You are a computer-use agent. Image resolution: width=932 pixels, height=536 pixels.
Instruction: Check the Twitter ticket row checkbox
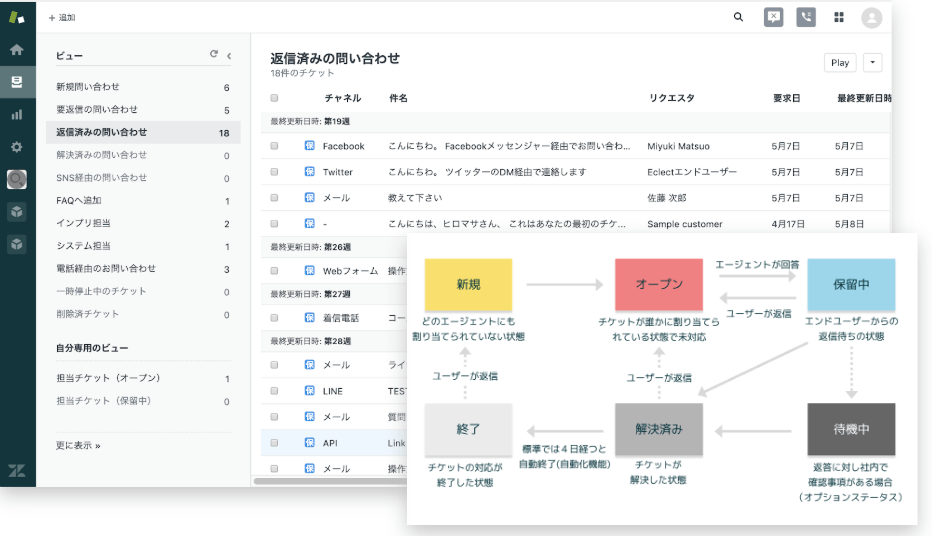[x=274, y=172]
